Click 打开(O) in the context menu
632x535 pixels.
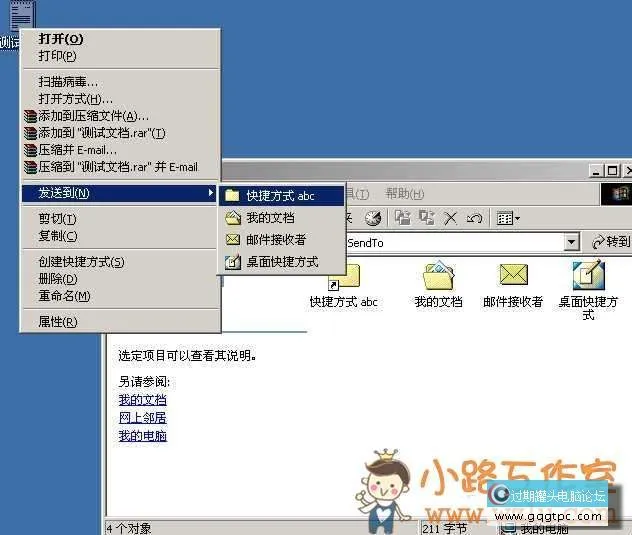120,39
